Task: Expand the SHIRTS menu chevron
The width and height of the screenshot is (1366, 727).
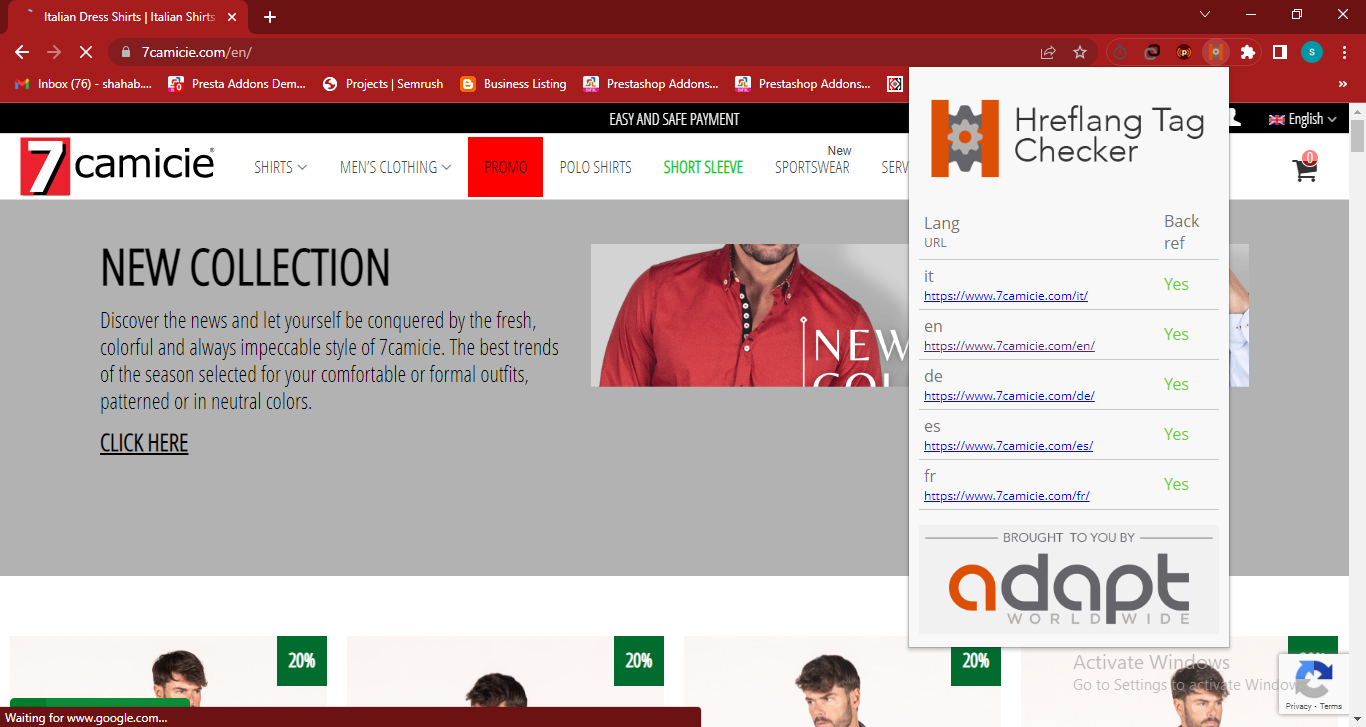Action: (302, 167)
